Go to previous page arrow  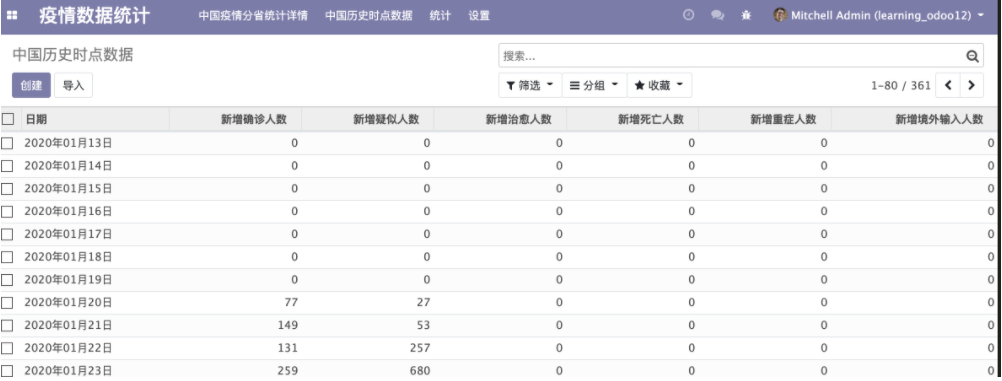point(948,85)
